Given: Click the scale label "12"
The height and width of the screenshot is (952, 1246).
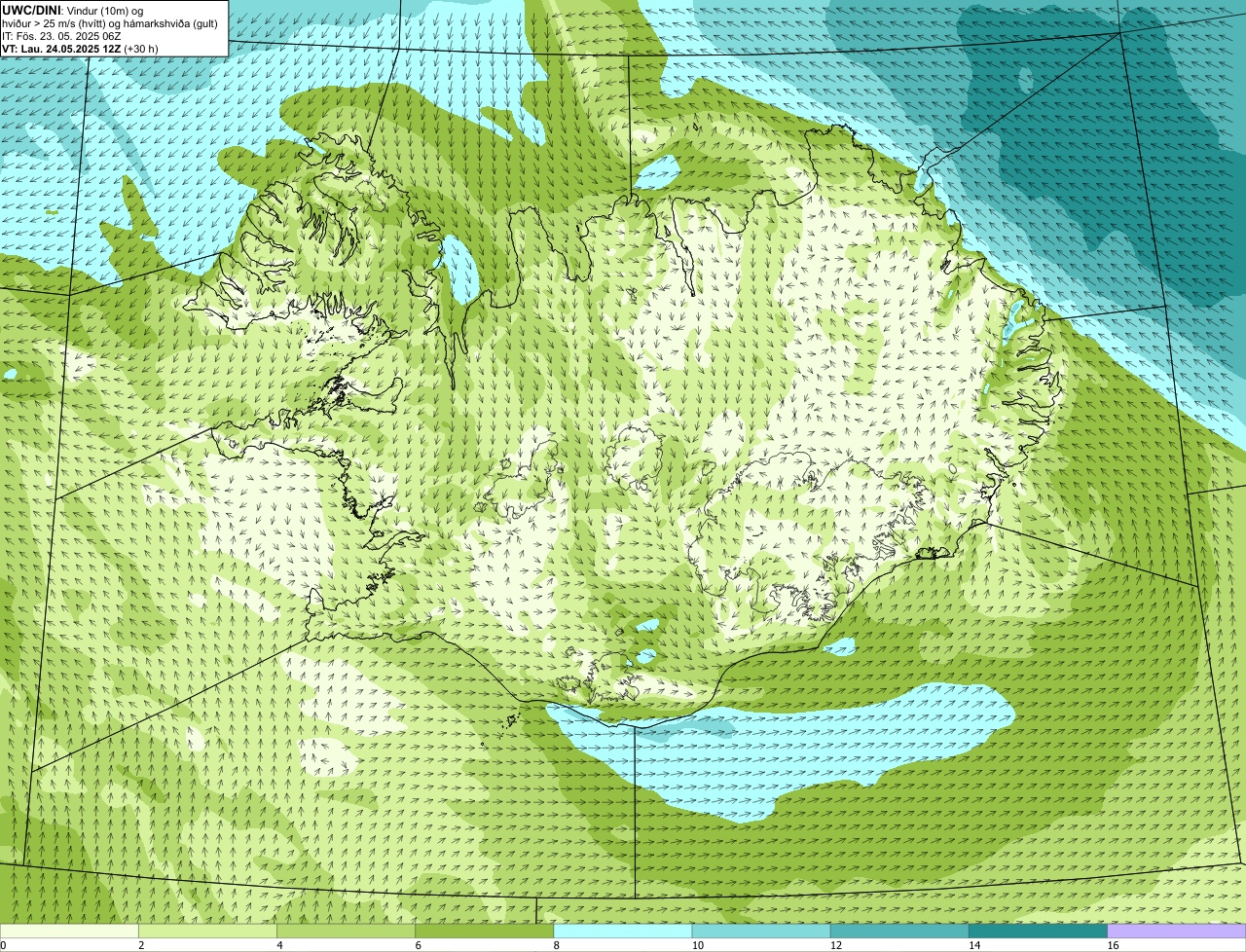Looking at the screenshot, I should (x=836, y=945).
